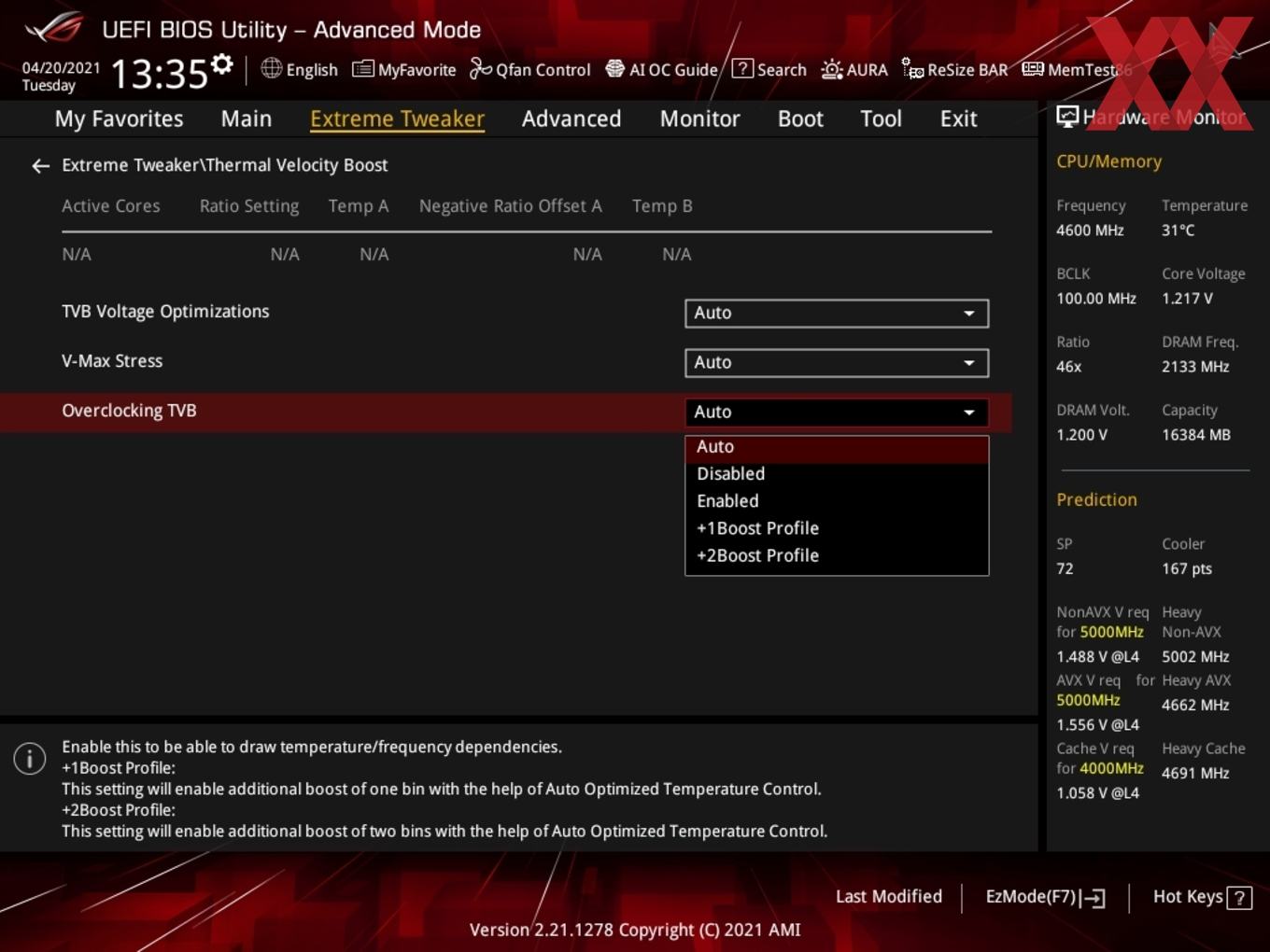The image size is (1270, 952).
Task: Switch to the Monitor tab
Action: (x=699, y=119)
